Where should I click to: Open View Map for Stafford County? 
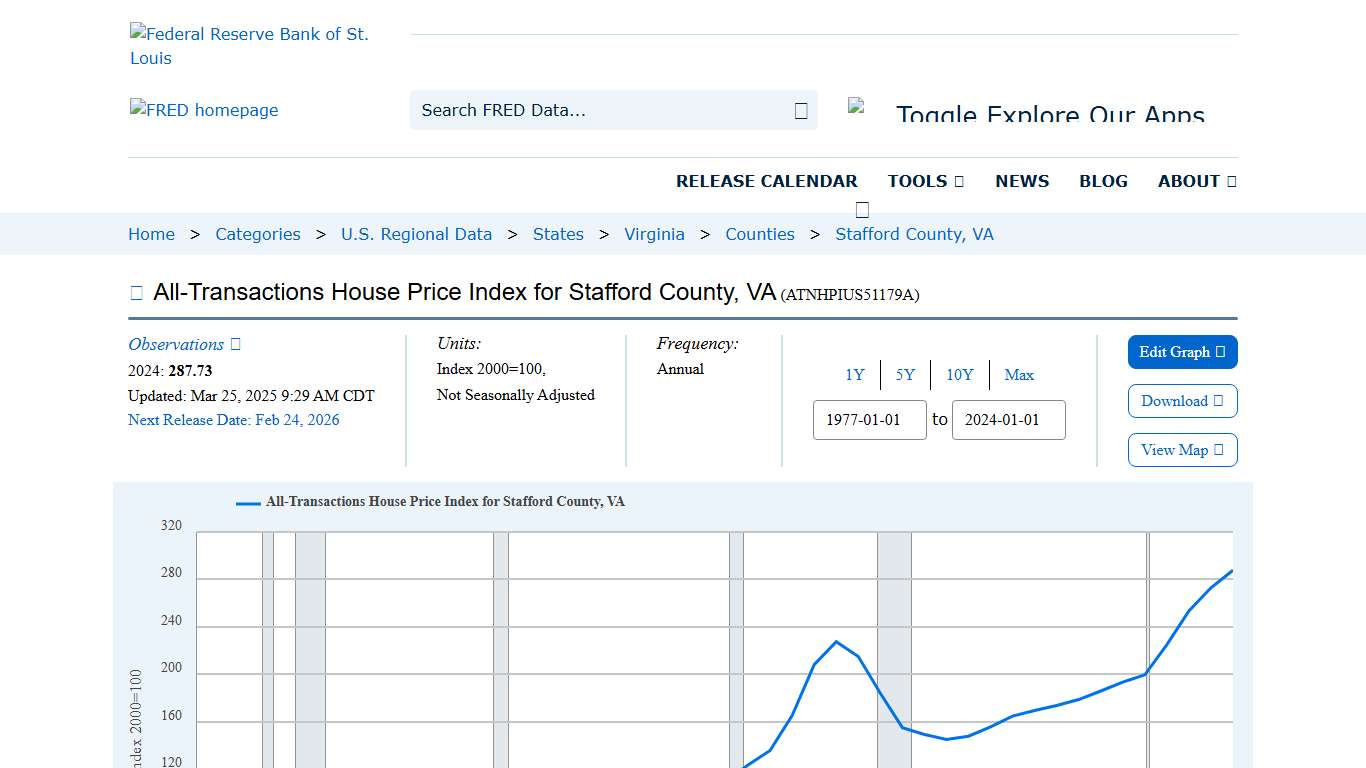[x=1182, y=450]
